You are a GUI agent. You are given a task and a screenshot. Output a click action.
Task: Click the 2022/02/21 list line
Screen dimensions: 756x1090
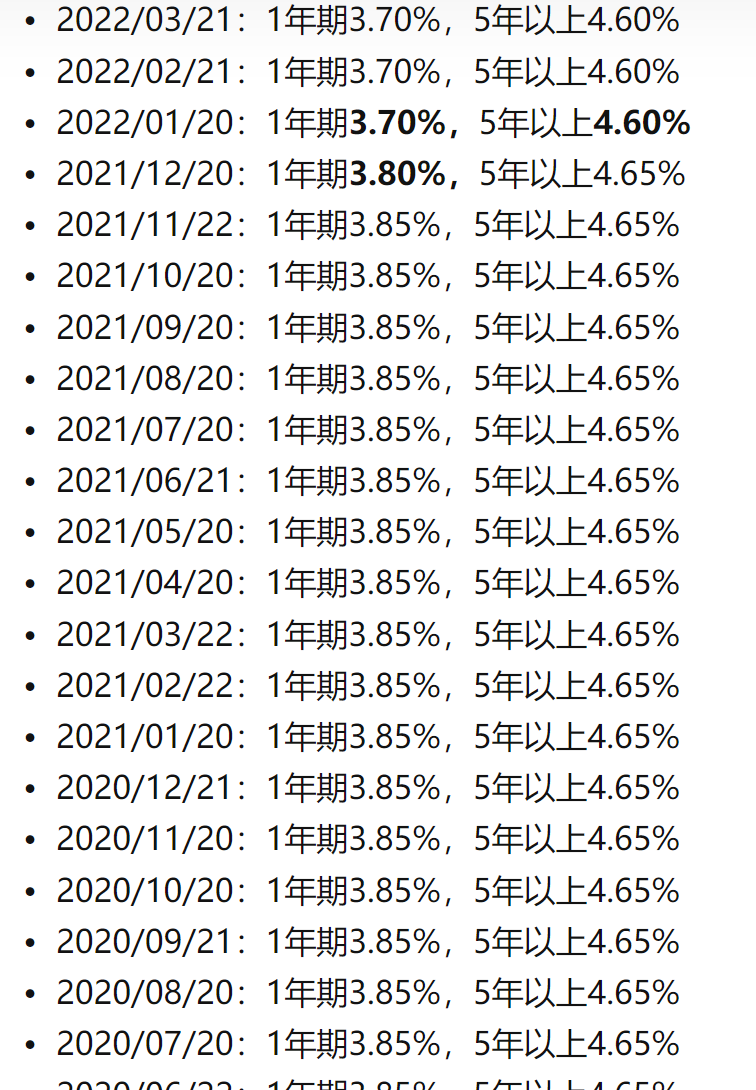(367, 71)
